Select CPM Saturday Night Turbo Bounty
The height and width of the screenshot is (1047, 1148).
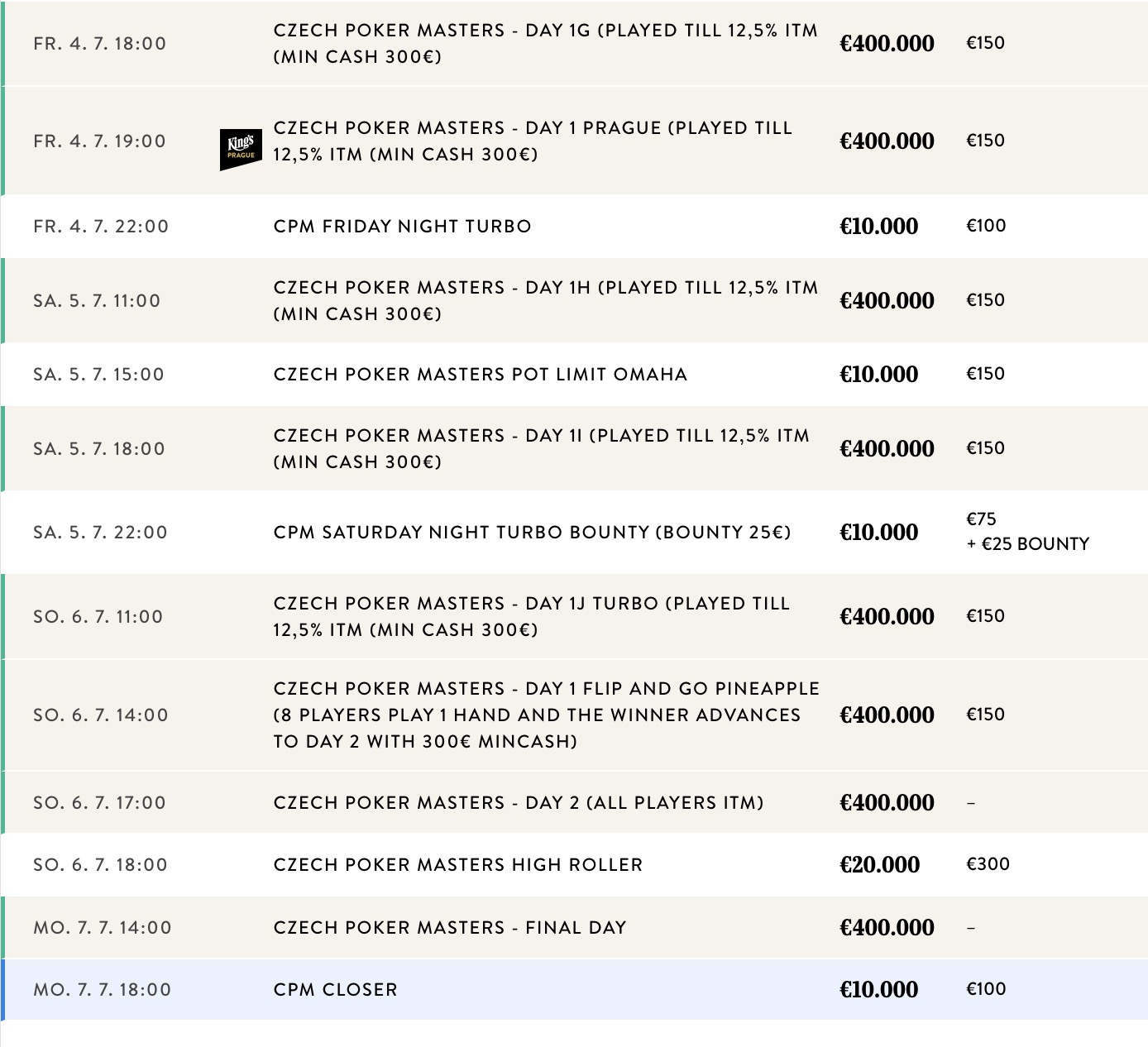[x=532, y=532]
